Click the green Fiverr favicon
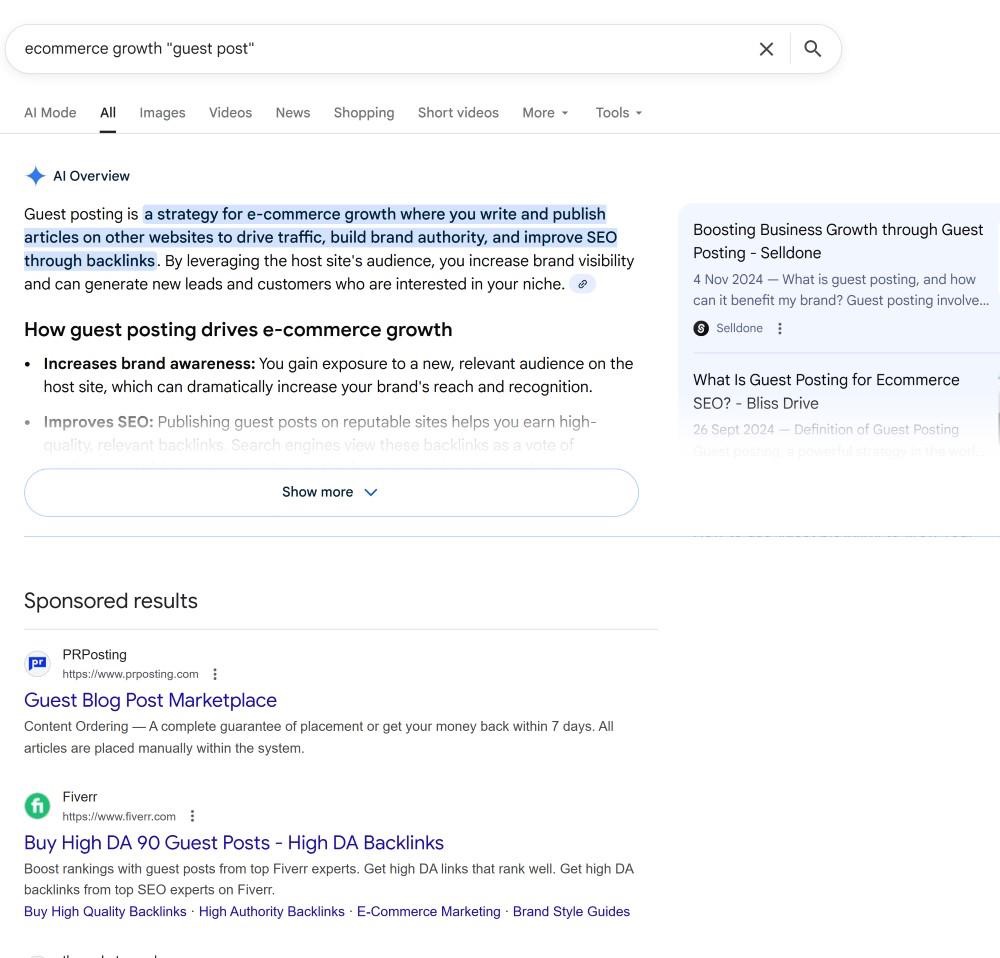This screenshot has width=1000, height=958. click(x=38, y=806)
